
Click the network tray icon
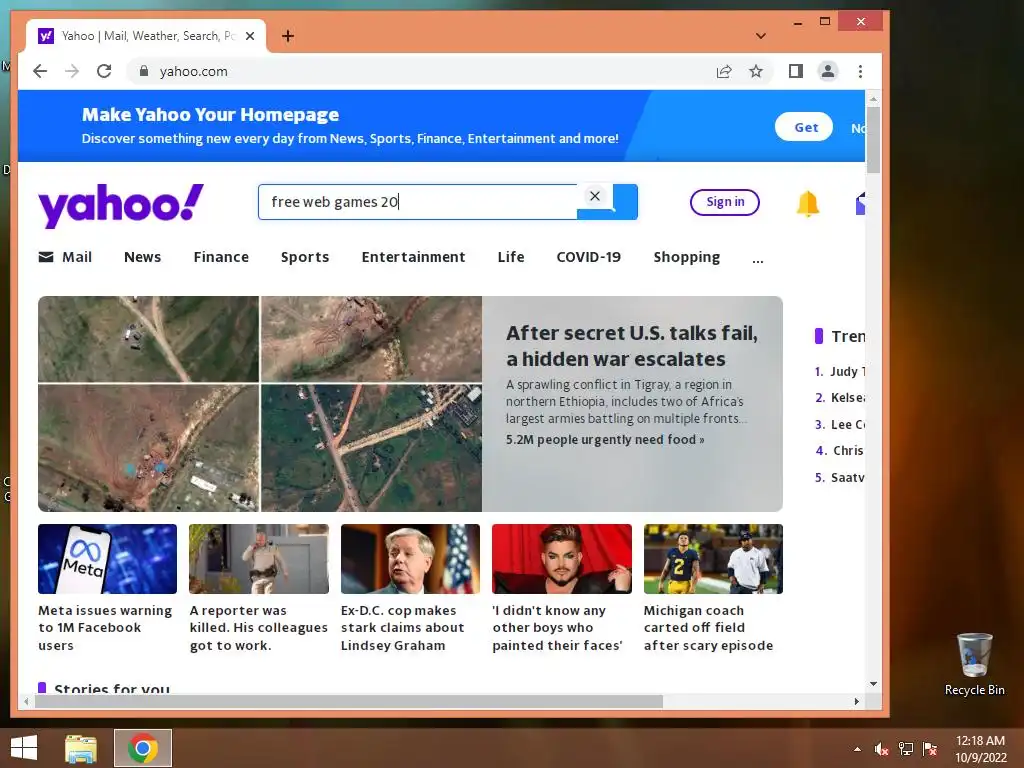(x=906, y=749)
